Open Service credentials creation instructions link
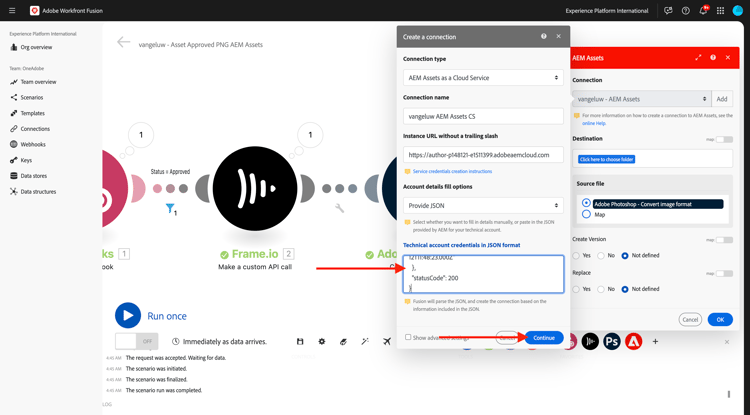The height and width of the screenshot is (415, 750). pos(452,171)
